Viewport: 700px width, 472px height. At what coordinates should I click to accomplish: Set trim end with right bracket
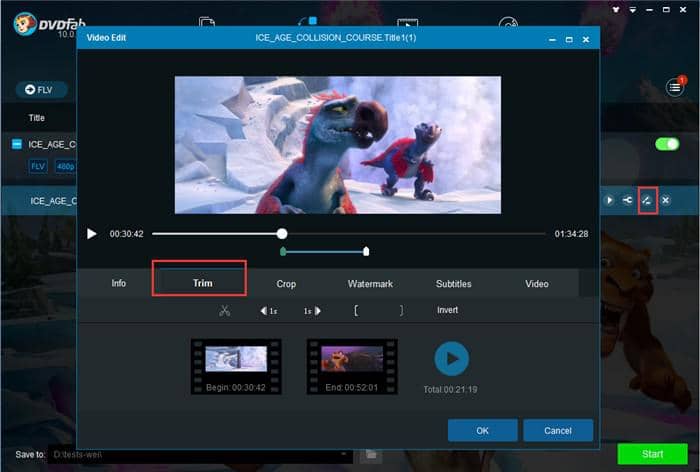point(401,310)
